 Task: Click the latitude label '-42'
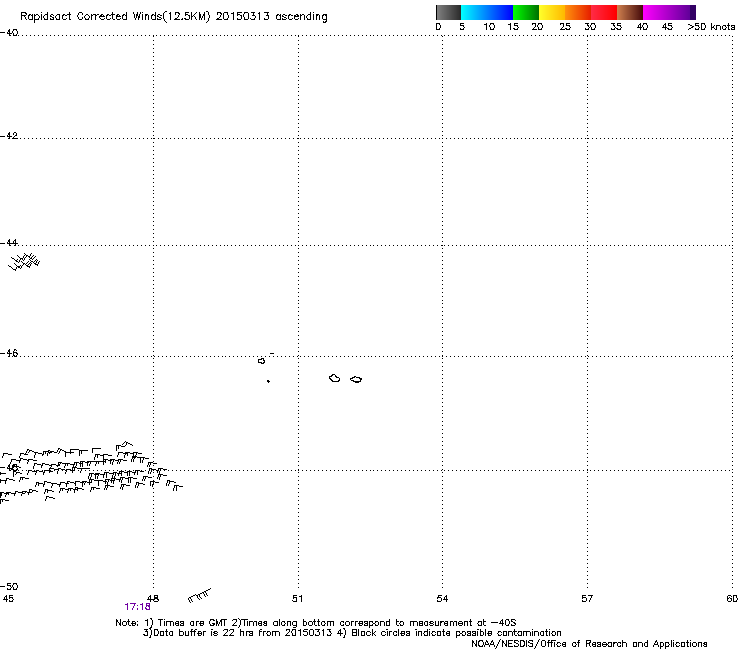9,135
